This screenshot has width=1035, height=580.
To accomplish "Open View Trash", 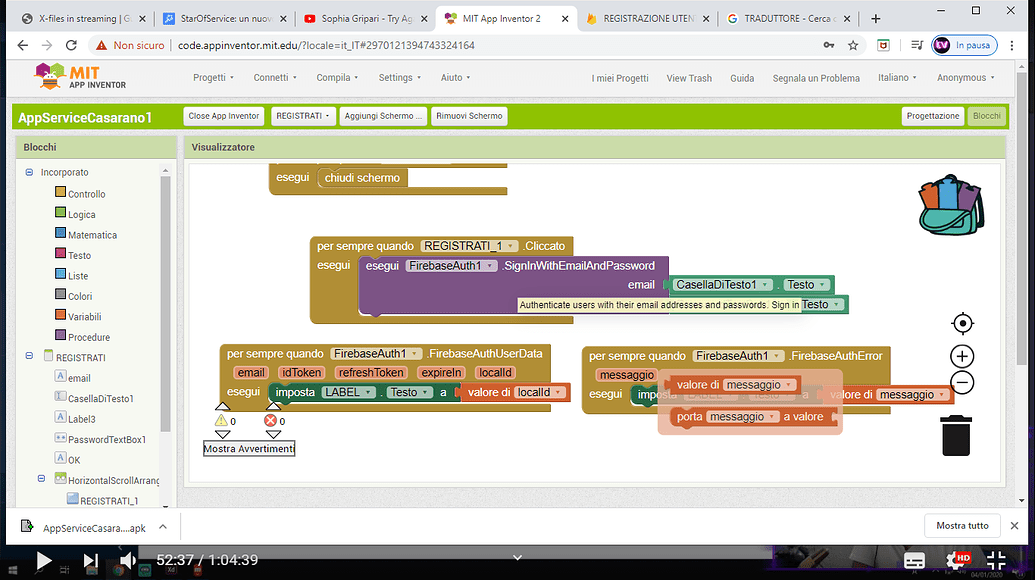I will click(x=689, y=78).
